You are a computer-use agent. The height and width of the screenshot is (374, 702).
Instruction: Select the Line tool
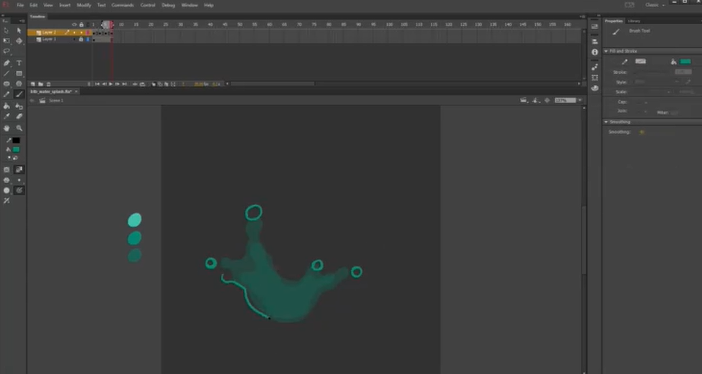[6, 73]
